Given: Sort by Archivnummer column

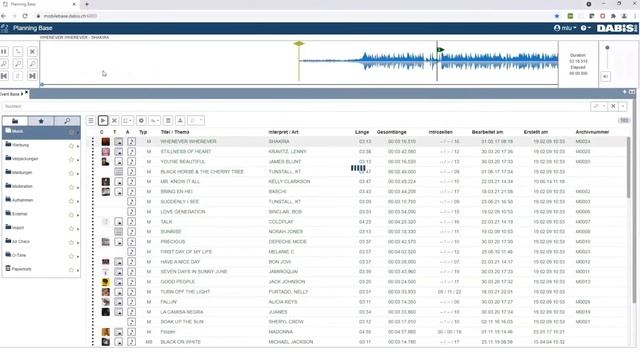Looking at the screenshot, I should click(x=592, y=132).
